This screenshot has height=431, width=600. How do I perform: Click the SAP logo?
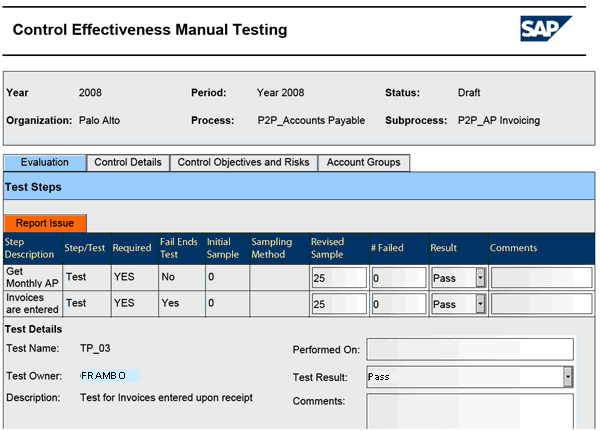coord(547,28)
